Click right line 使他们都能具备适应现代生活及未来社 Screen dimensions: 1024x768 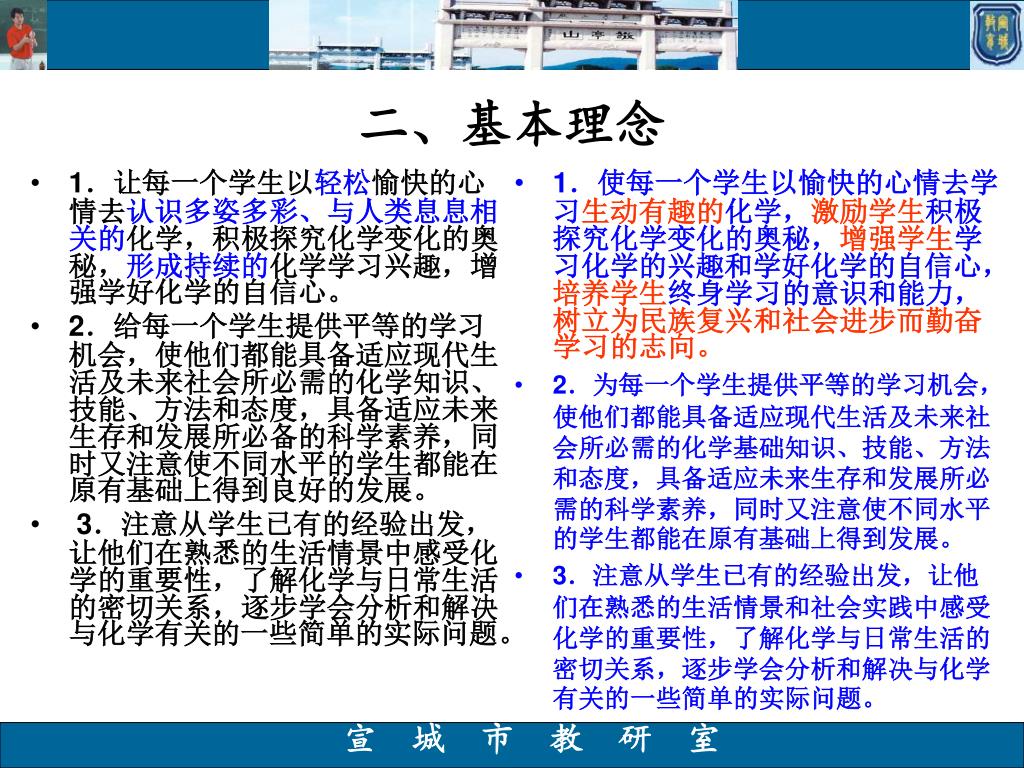tap(771, 417)
